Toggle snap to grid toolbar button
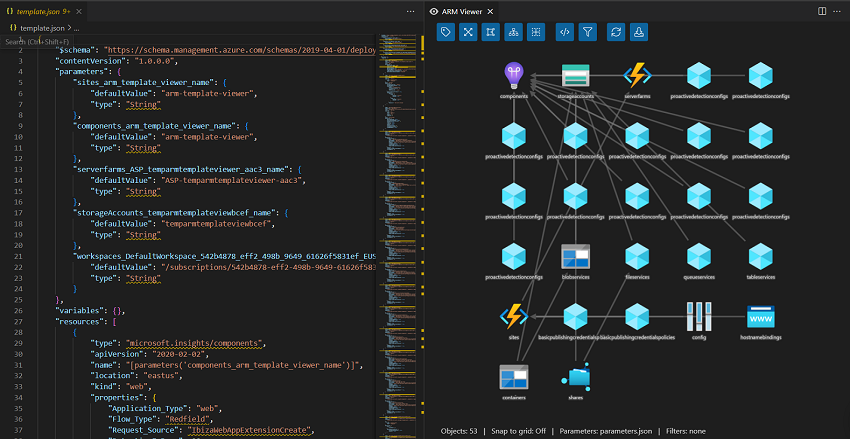The height and width of the screenshot is (439, 850). click(490, 32)
